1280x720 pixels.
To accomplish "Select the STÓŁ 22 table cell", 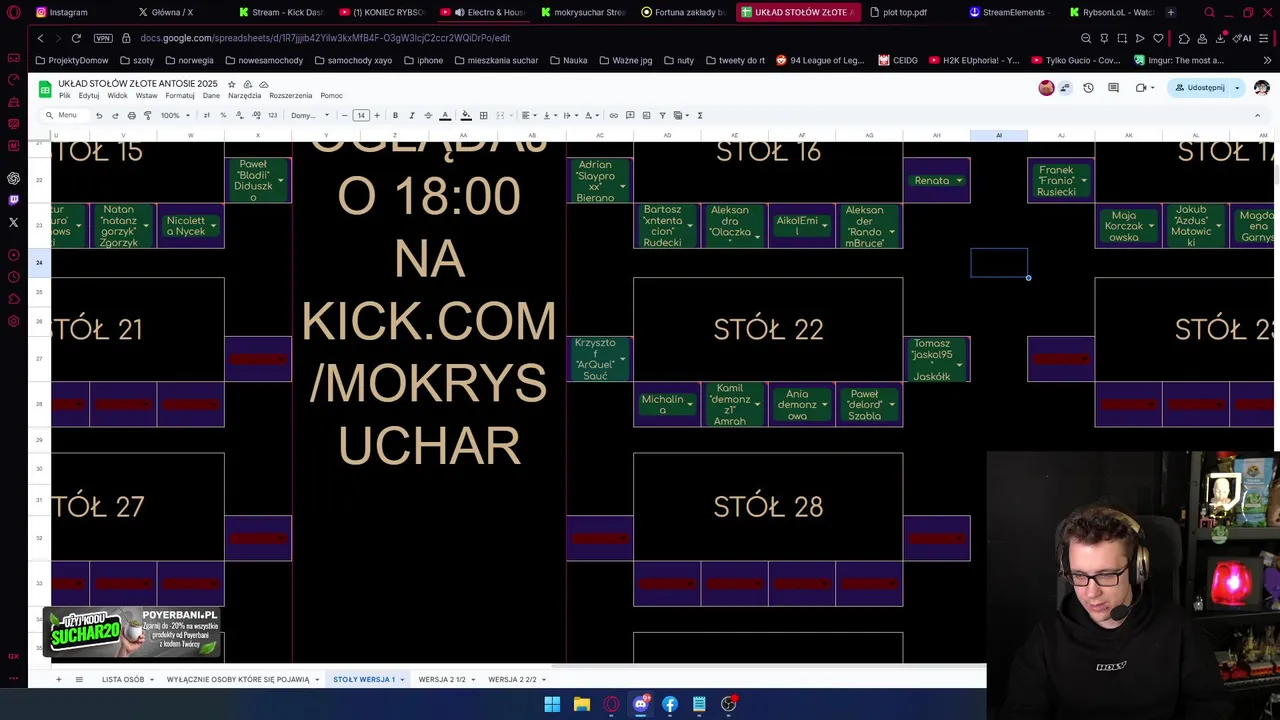I will pyautogui.click(x=768, y=329).
